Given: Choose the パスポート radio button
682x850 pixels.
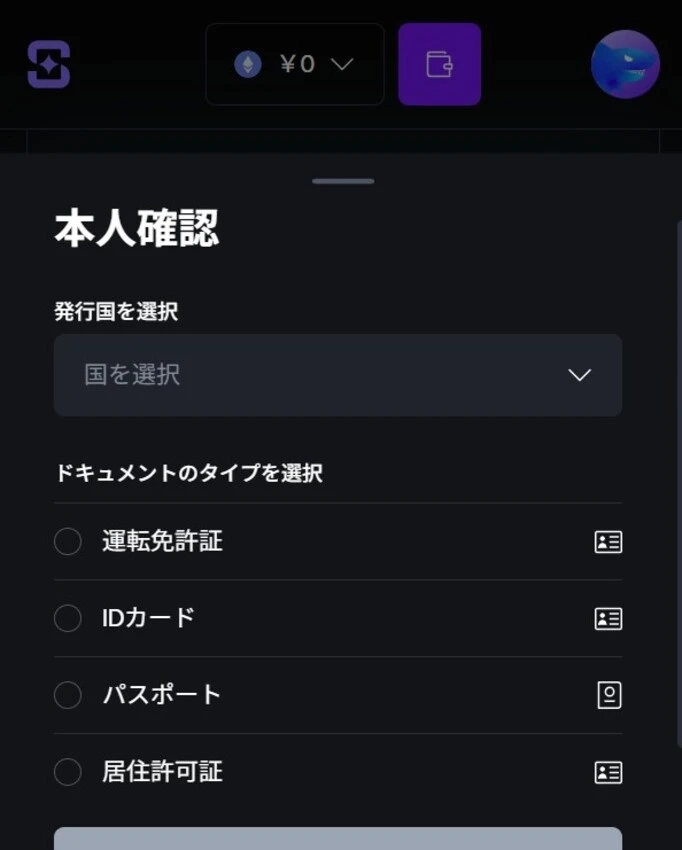Looking at the screenshot, I should click(x=68, y=695).
